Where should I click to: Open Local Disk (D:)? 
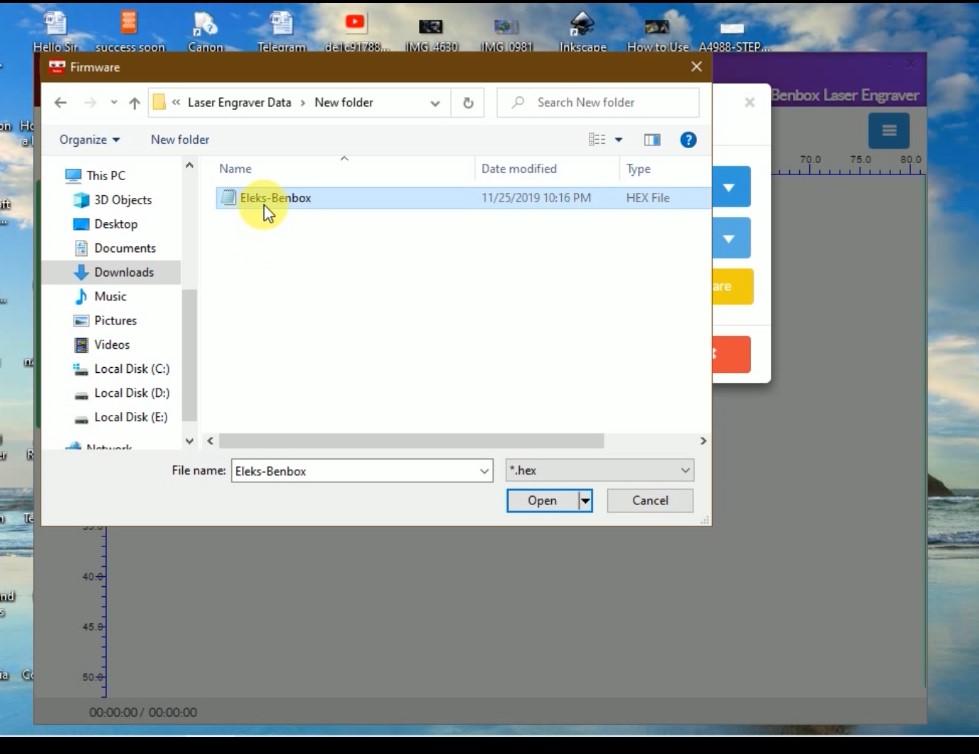point(131,393)
